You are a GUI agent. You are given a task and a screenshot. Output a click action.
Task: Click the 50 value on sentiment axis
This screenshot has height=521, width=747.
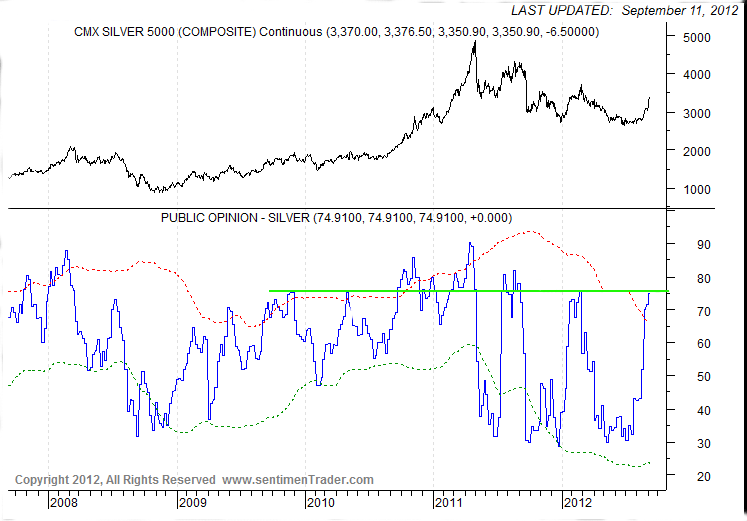690,377
